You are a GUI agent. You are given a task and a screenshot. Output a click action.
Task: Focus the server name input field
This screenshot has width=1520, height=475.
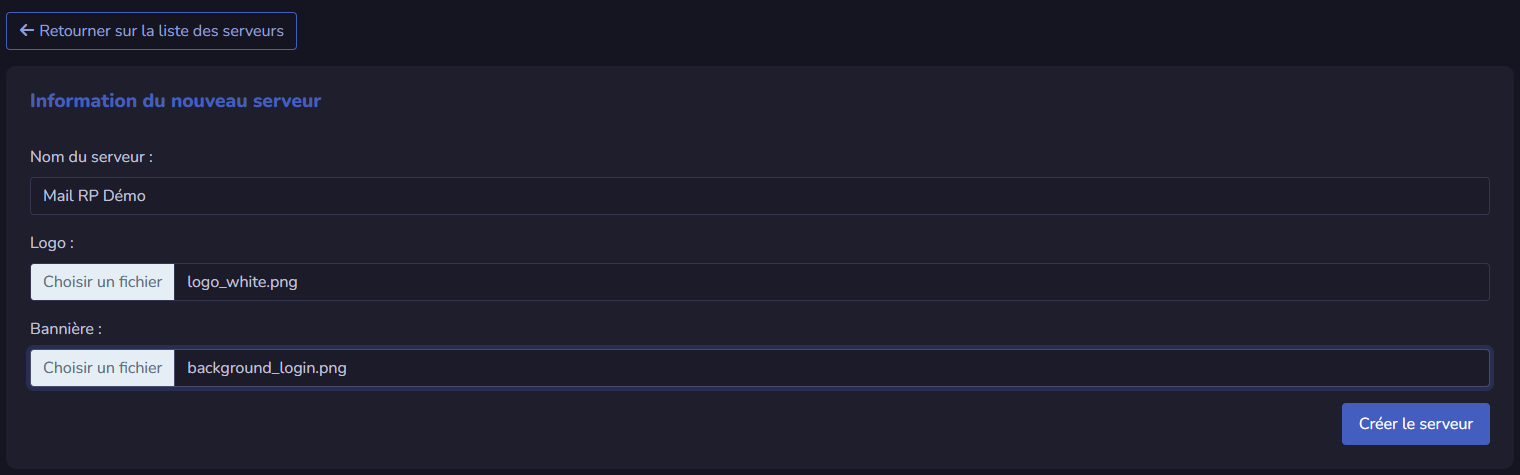tap(760, 196)
